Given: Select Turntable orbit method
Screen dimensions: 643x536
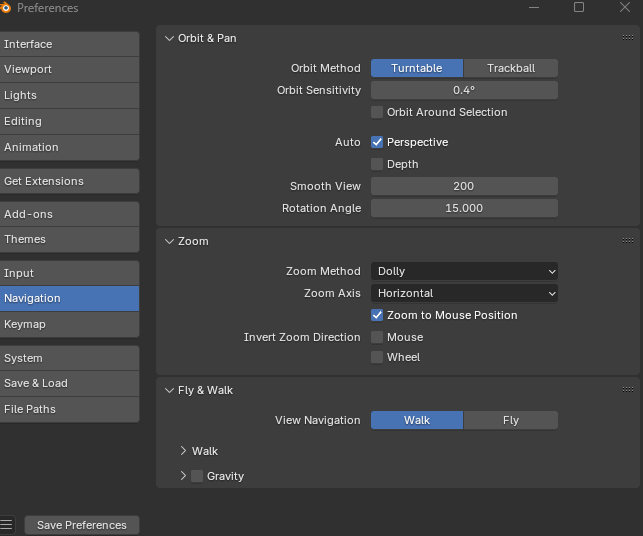Looking at the screenshot, I should (417, 68).
